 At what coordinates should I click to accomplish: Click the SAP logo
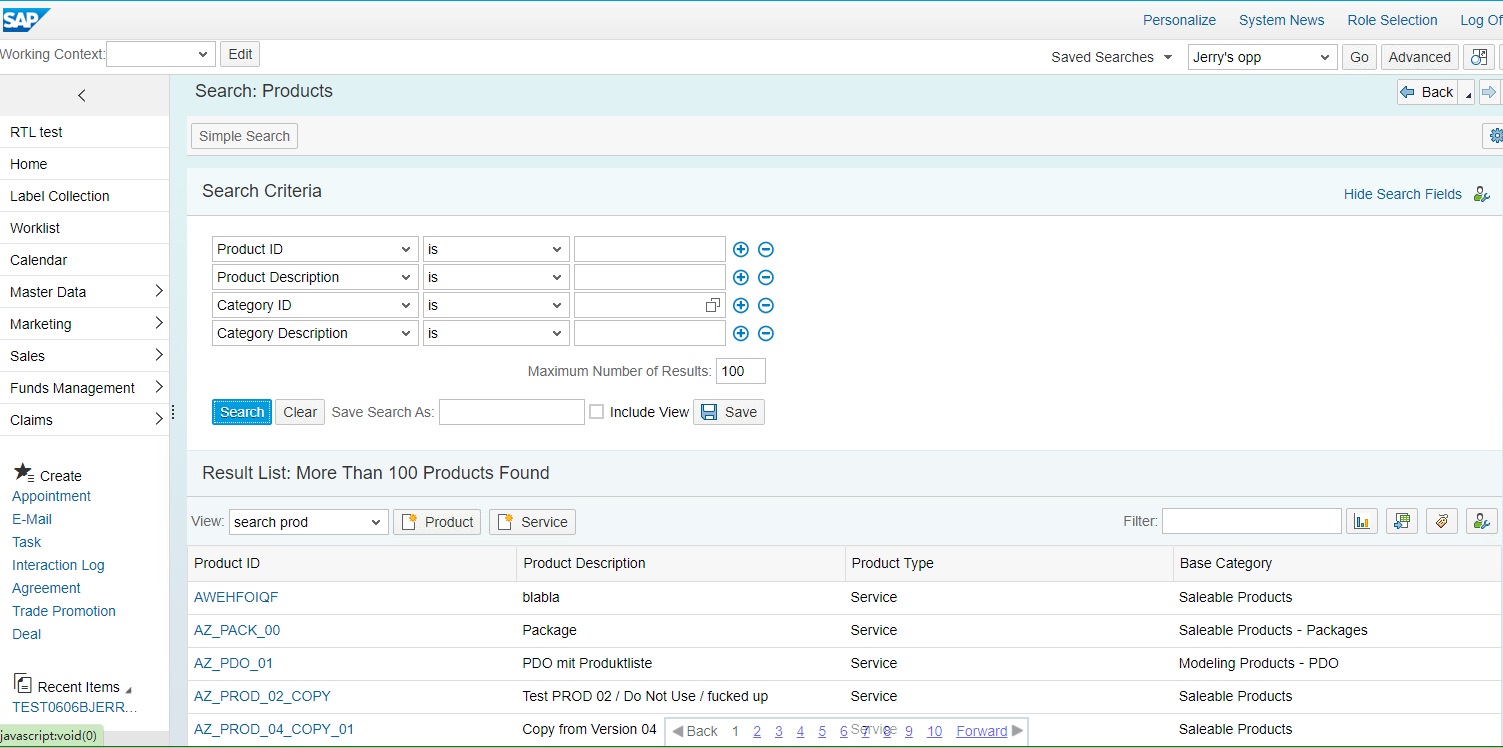pyautogui.click(x=26, y=20)
